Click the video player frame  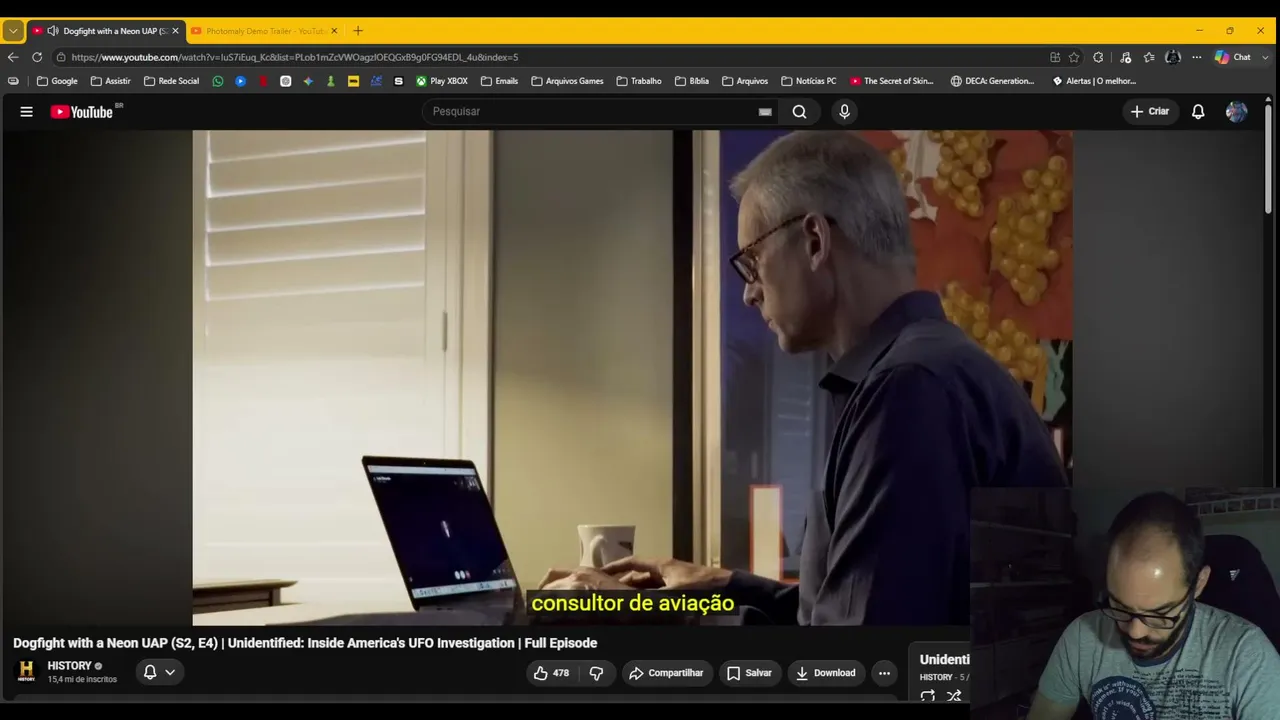point(632,377)
